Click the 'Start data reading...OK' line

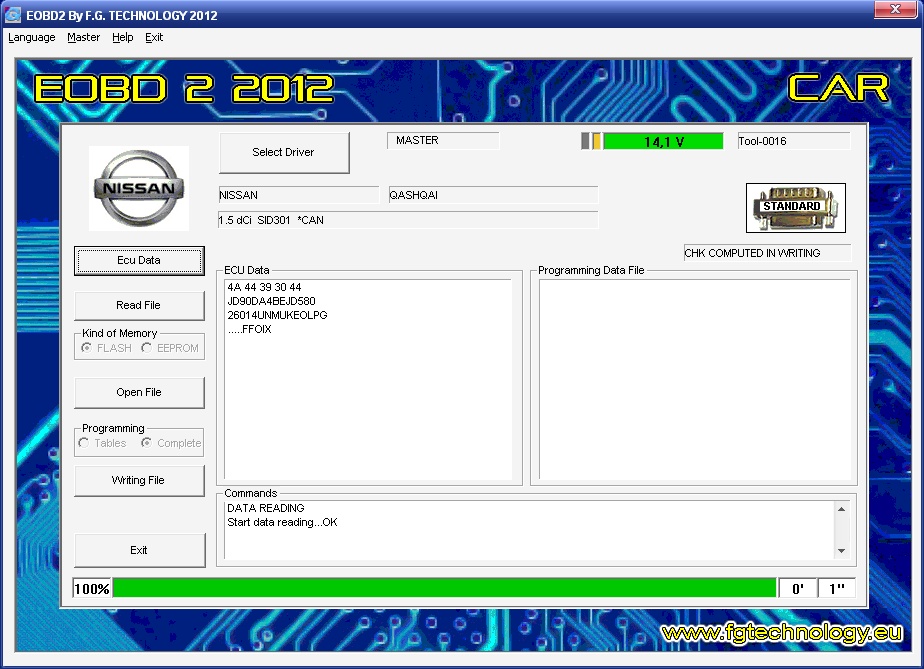pyautogui.click(x=282, y=522)
